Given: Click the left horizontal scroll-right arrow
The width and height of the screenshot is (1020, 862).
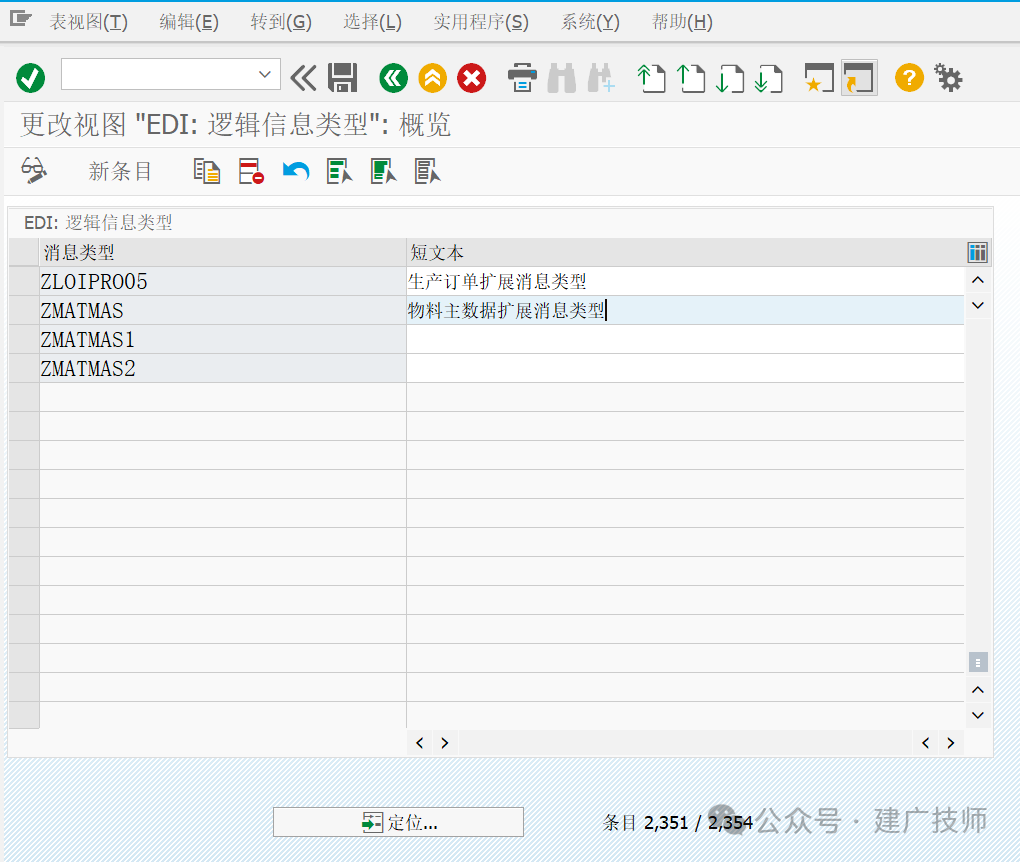Looking at the screenshot, I should 445,743.
